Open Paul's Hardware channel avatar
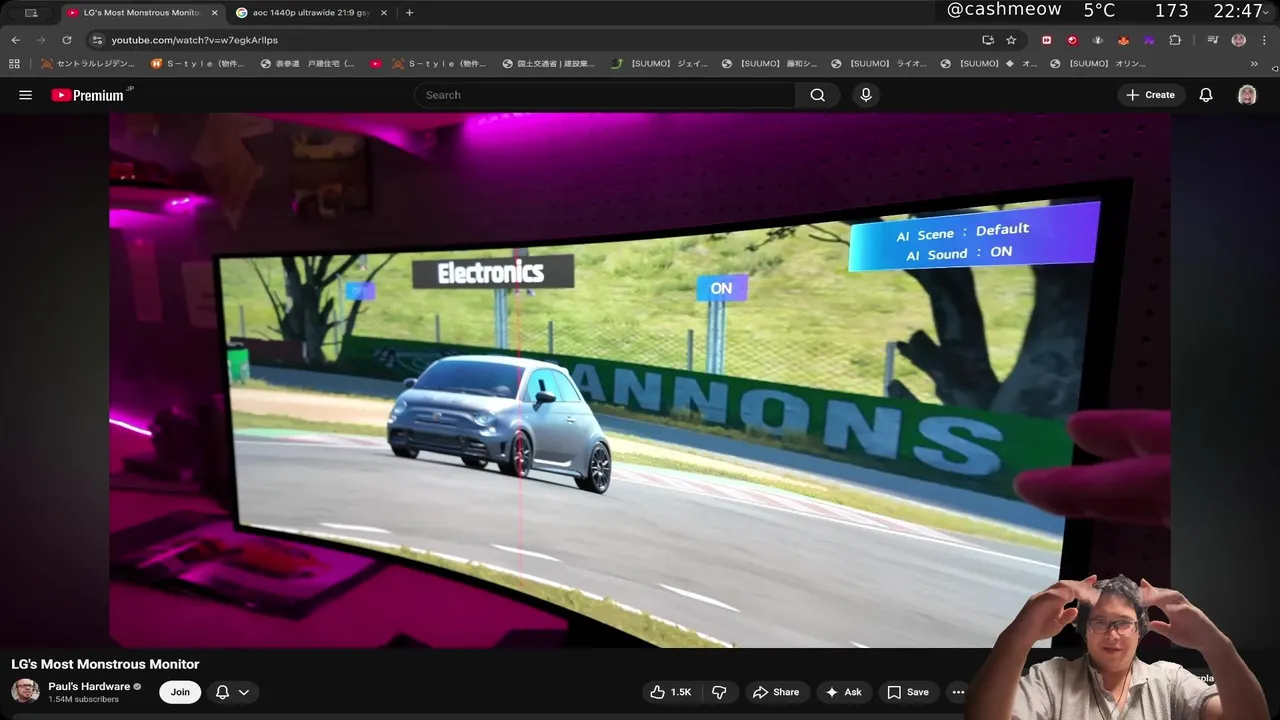The image size is (1280, 720). tap(25, 691)
